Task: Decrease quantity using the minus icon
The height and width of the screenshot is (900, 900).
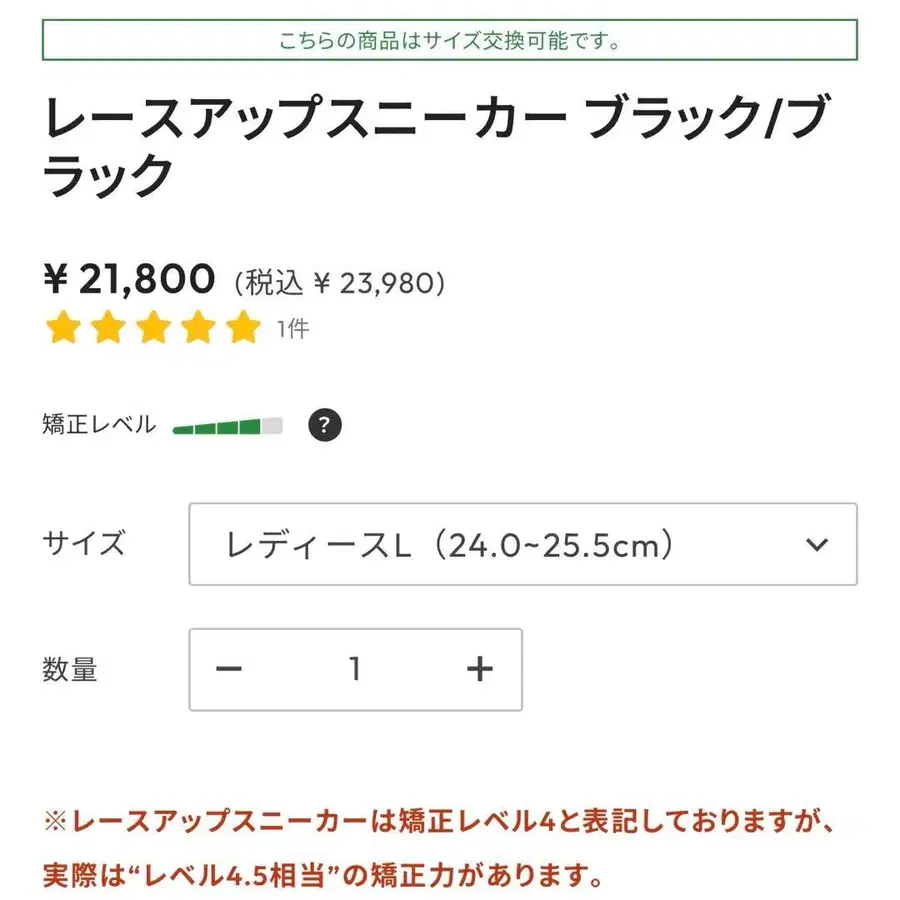Action: [231, 668]
